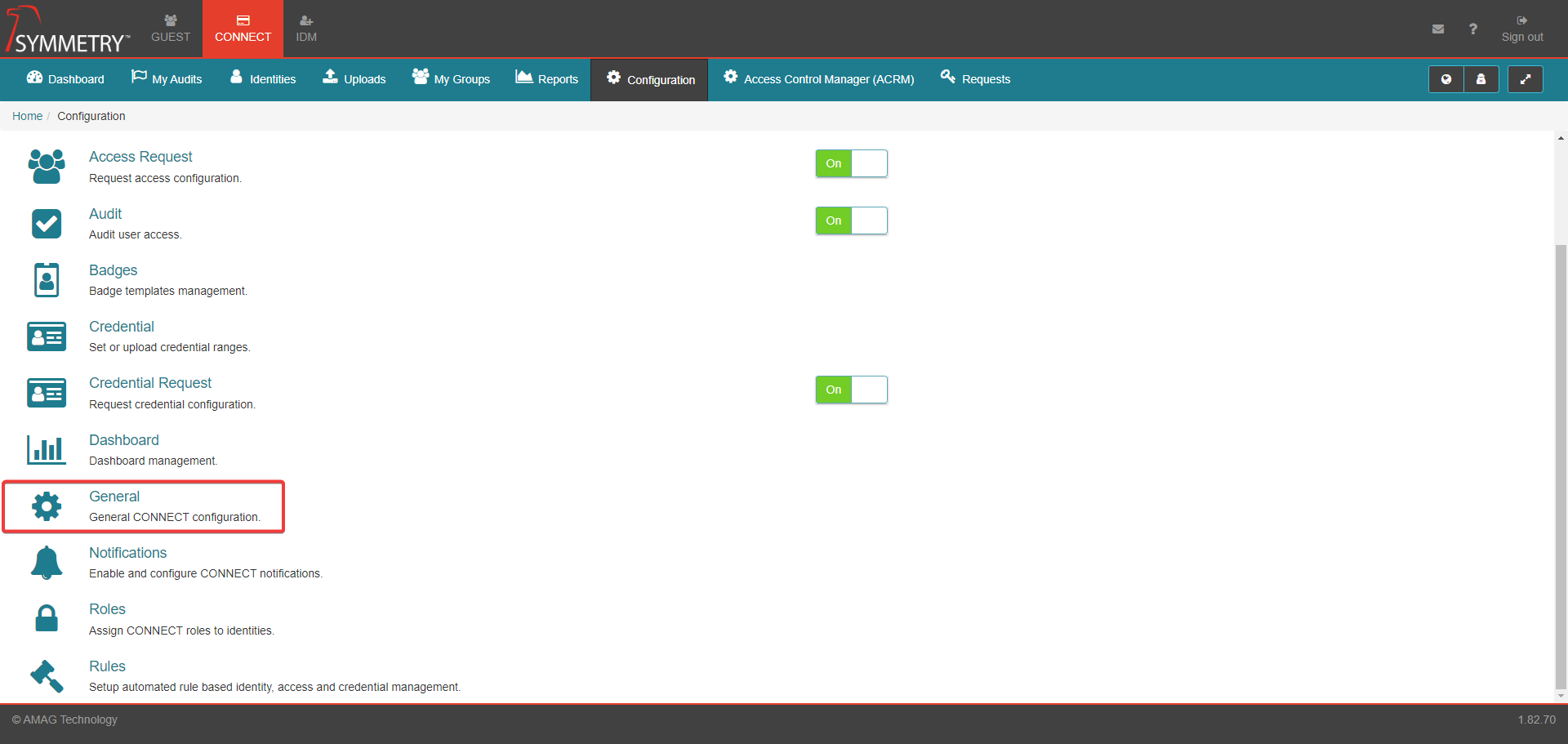Open the Credential Request link

[x=150, y=383]
